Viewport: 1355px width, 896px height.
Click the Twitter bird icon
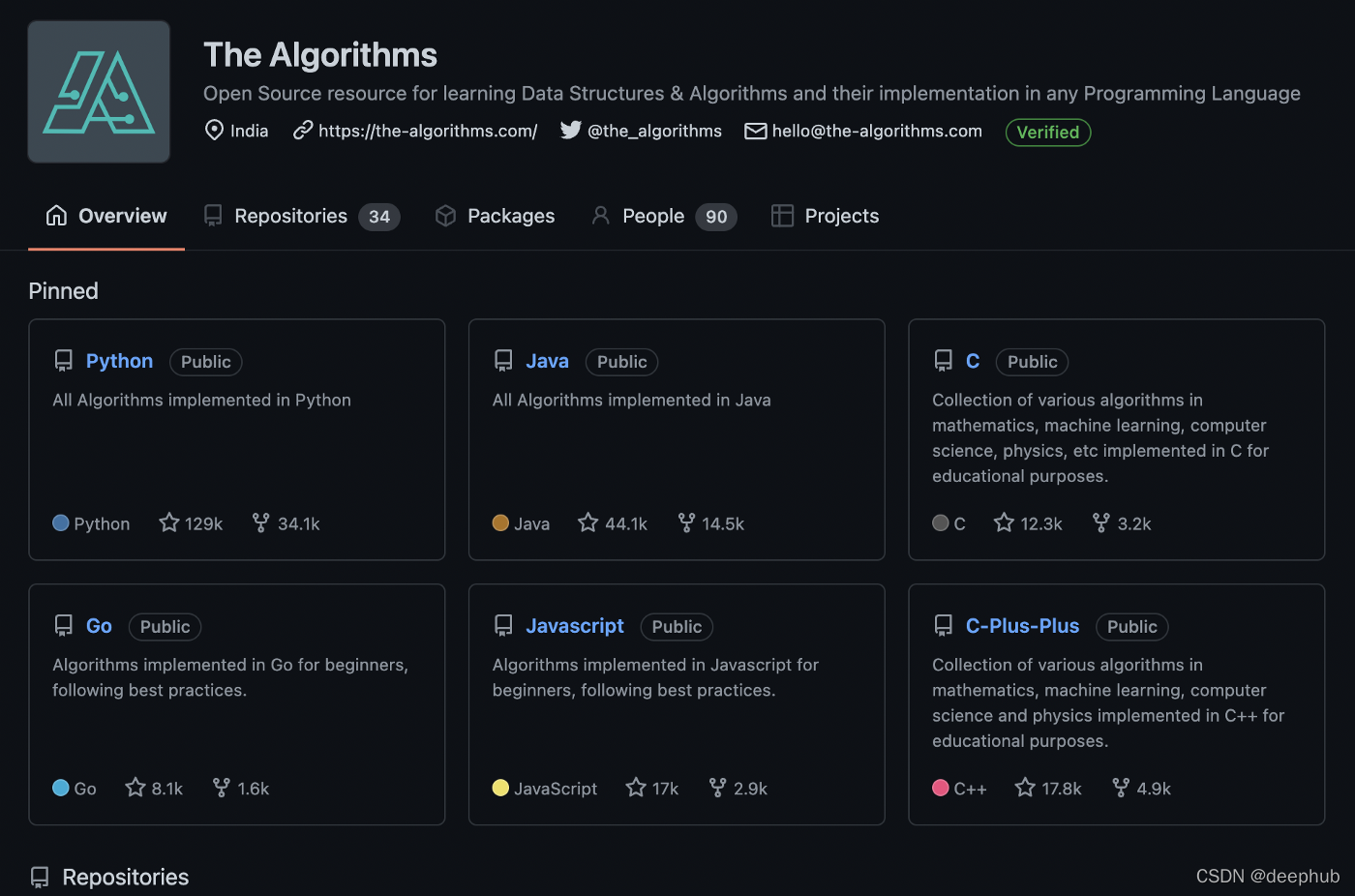(x=571, y=131)
